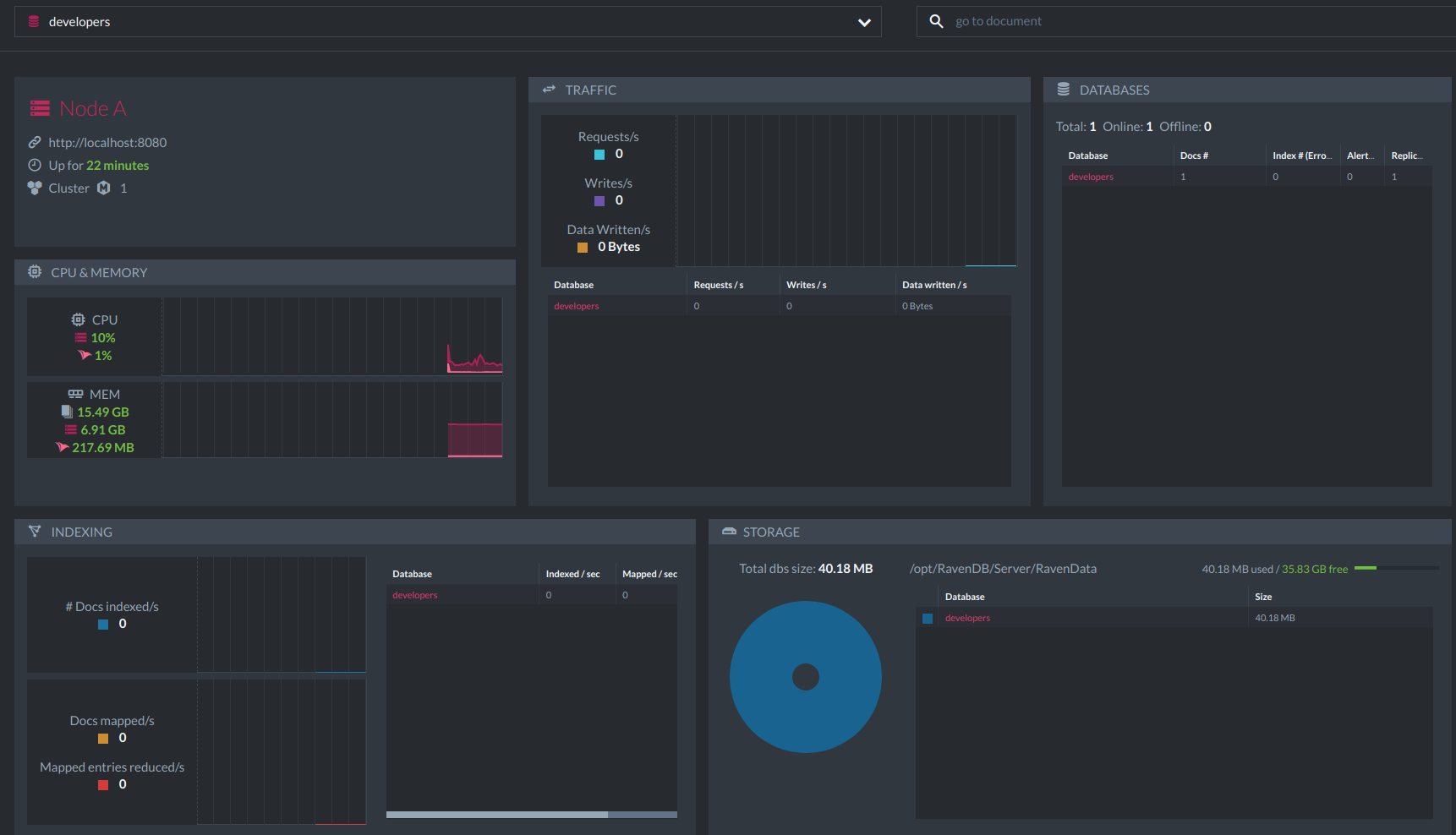Click the Size column header in Storage
This screenshot has height=835, width=1456.
click(1263, 597)
